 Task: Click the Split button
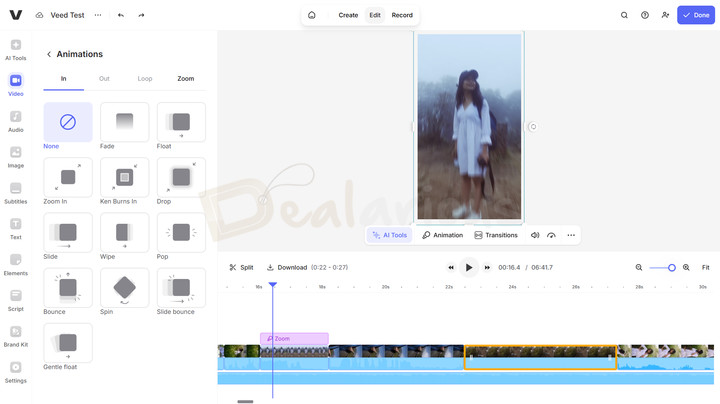(241, 268)
